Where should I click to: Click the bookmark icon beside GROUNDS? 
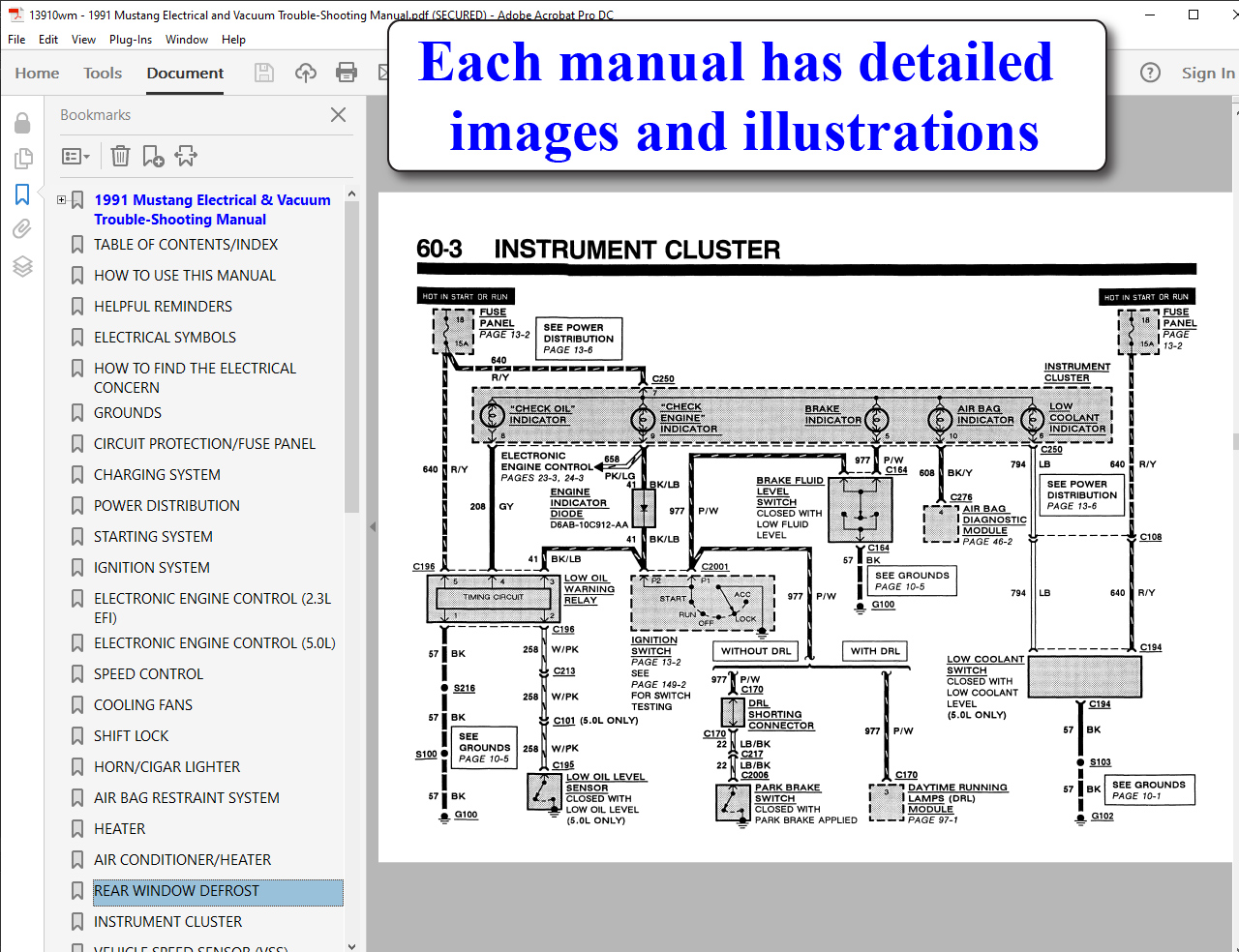tap(77, 413)
